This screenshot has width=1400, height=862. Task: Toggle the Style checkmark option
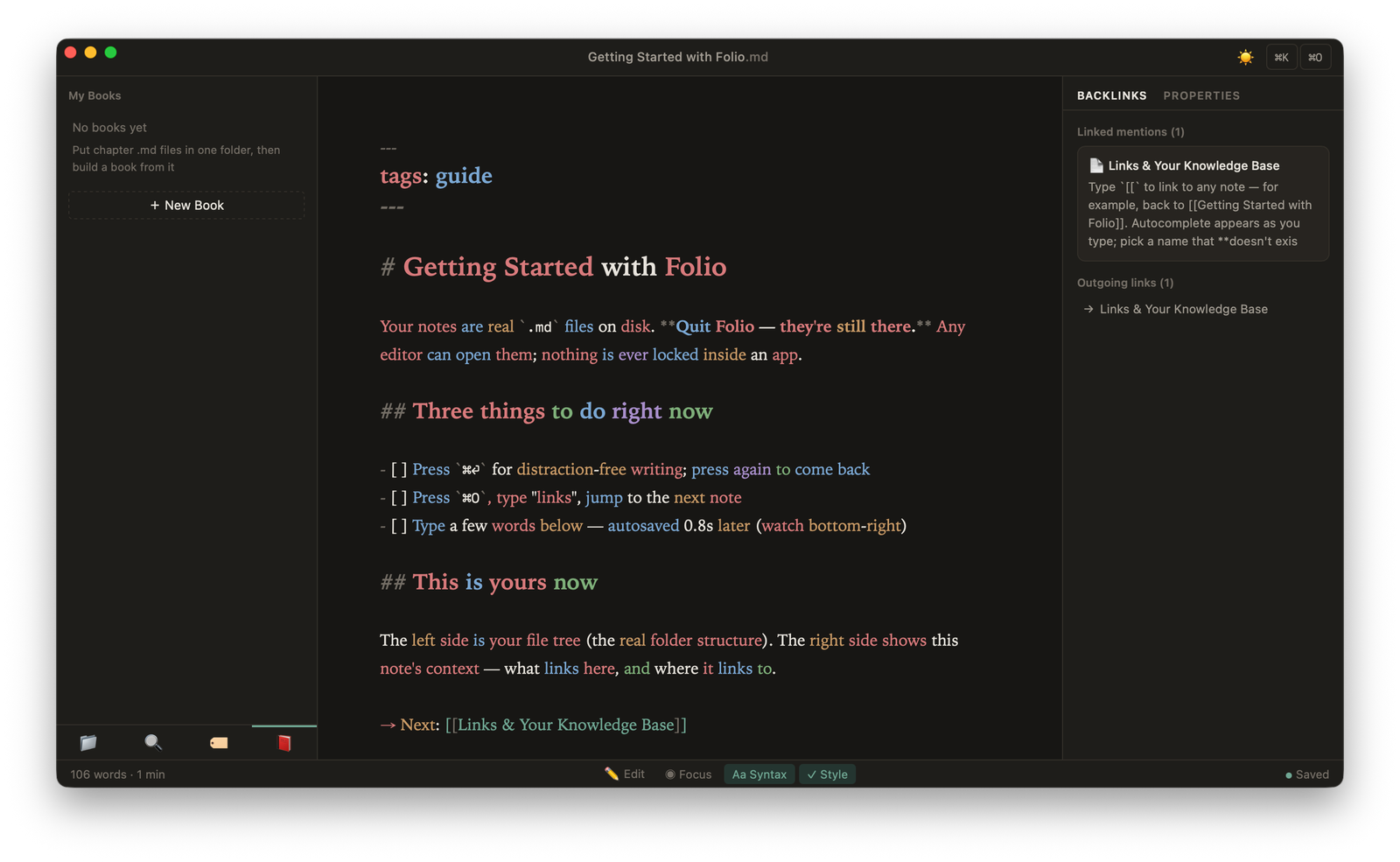[827, 774]
